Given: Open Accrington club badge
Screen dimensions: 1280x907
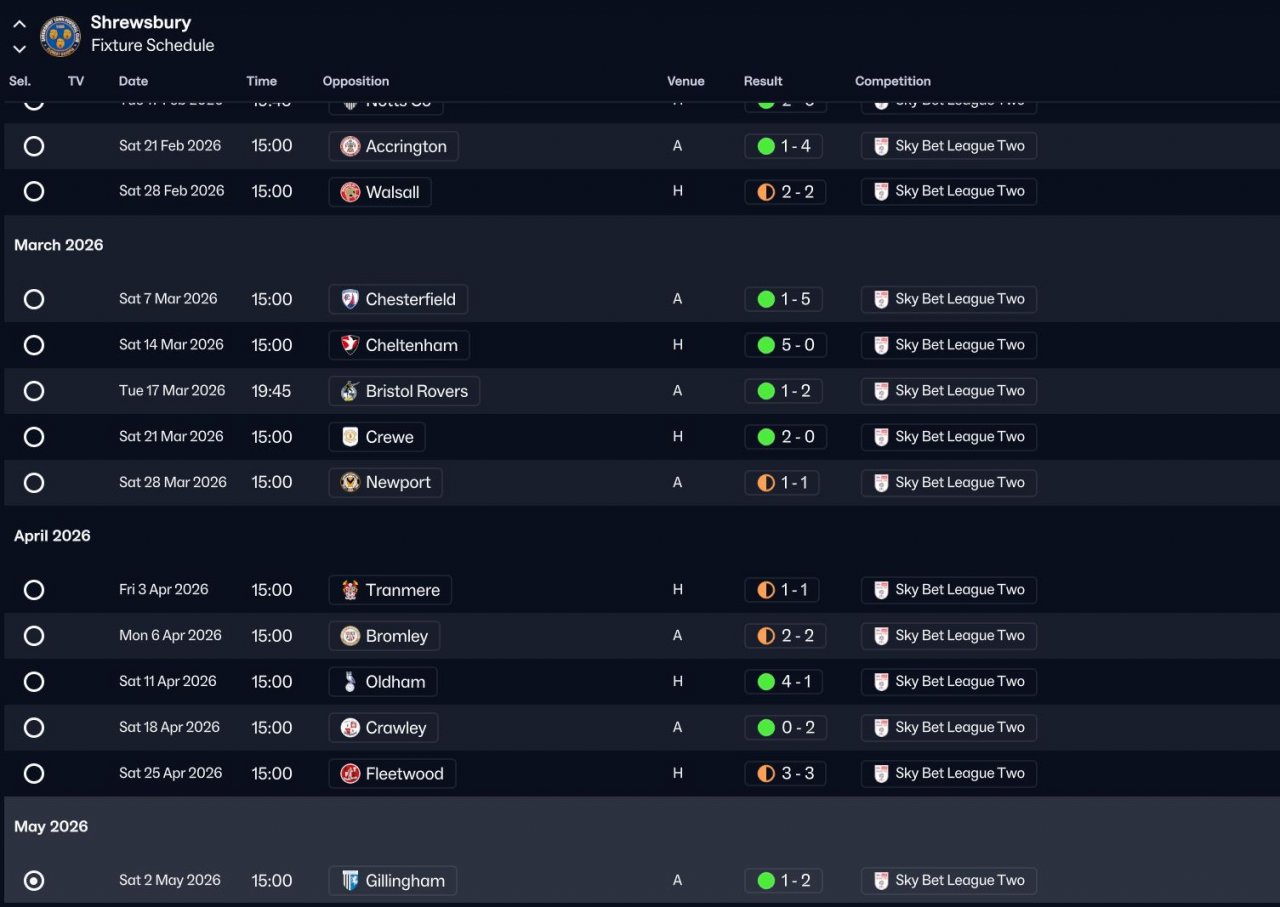Looking at the screenshot, I should tap(350, 146).
